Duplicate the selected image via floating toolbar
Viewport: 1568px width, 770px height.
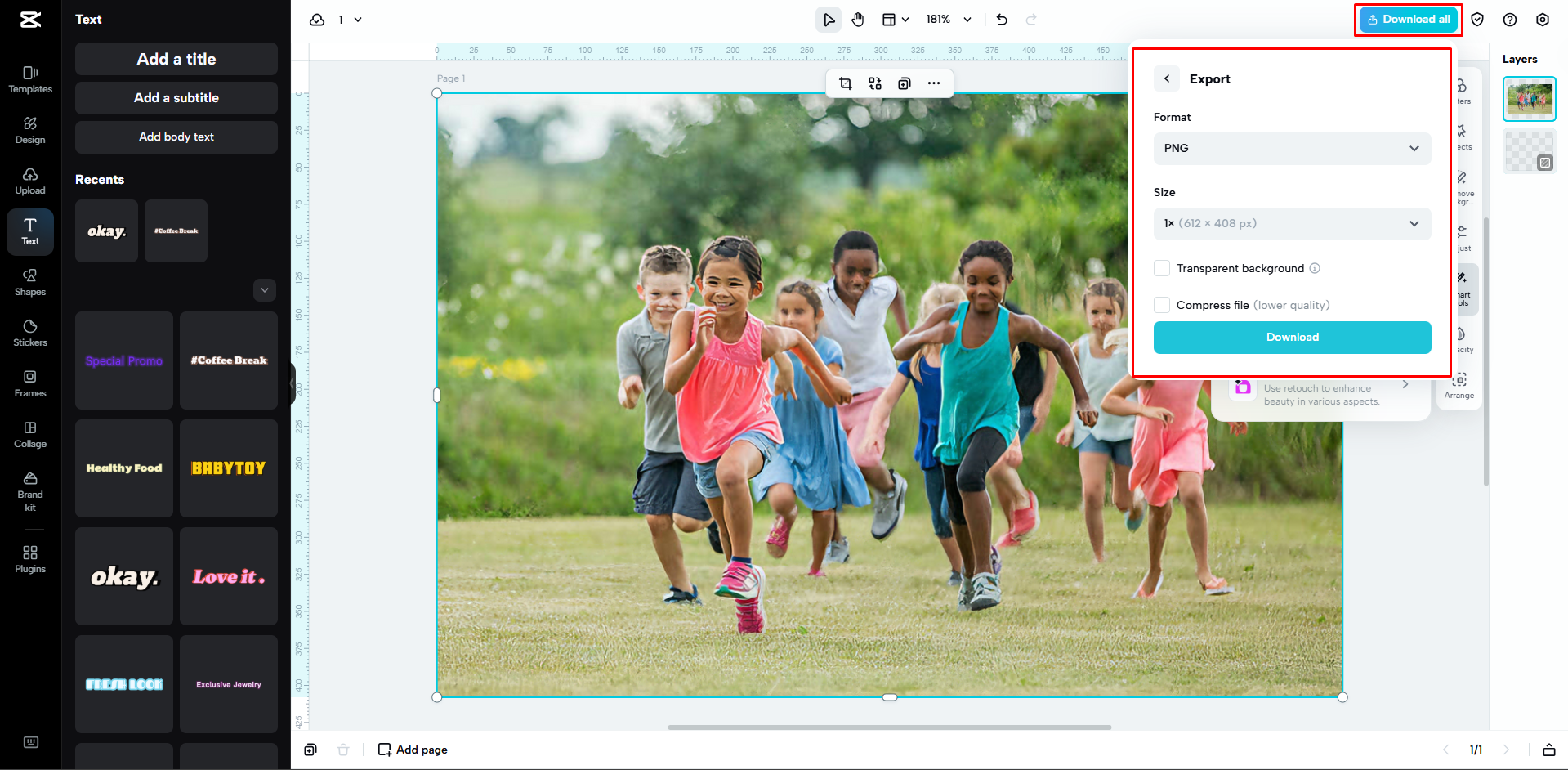click(905, 83)
